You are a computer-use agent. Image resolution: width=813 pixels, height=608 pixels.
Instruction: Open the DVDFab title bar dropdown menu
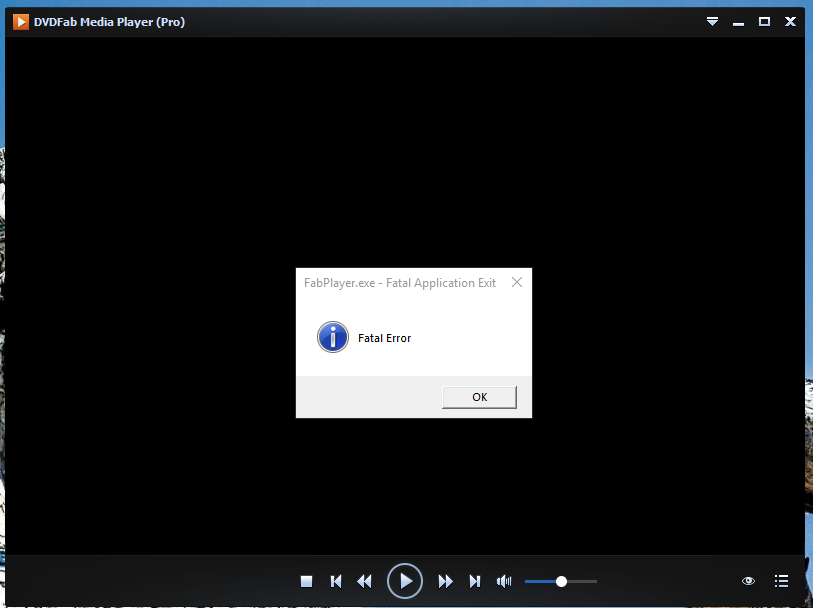tap(712, 21)
